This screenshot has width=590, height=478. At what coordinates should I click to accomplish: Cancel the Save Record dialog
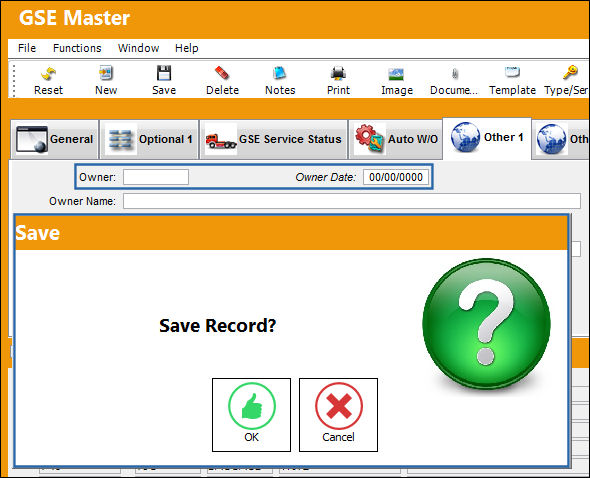coord(338,415)
